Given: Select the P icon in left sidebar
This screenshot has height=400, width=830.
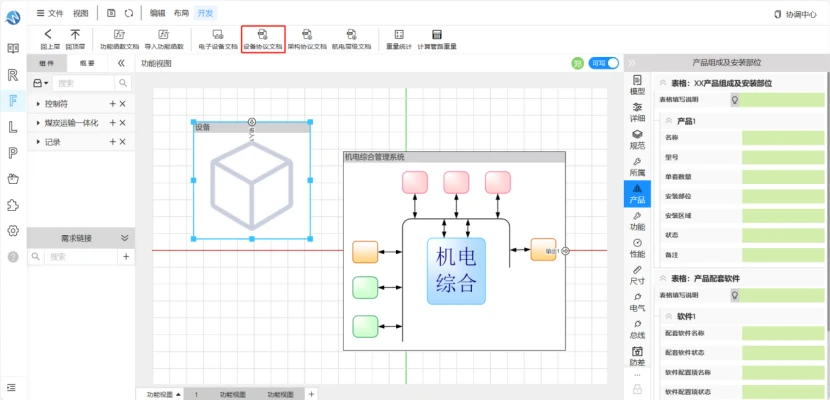Looking at the screenshot, I should (13, 153).
